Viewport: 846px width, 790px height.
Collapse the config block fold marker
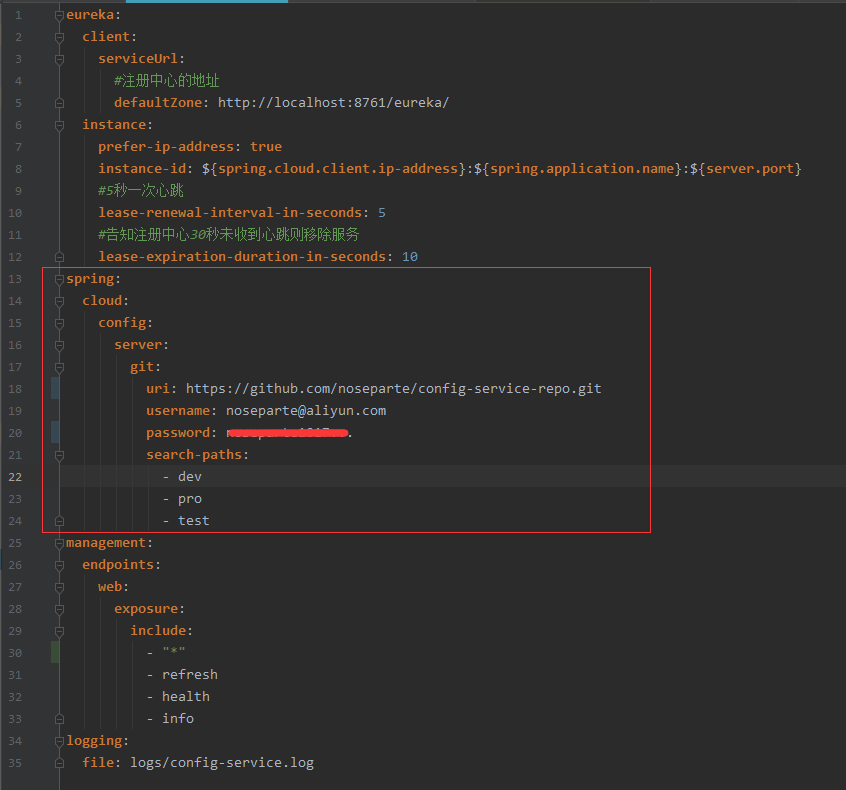(59, 323)
